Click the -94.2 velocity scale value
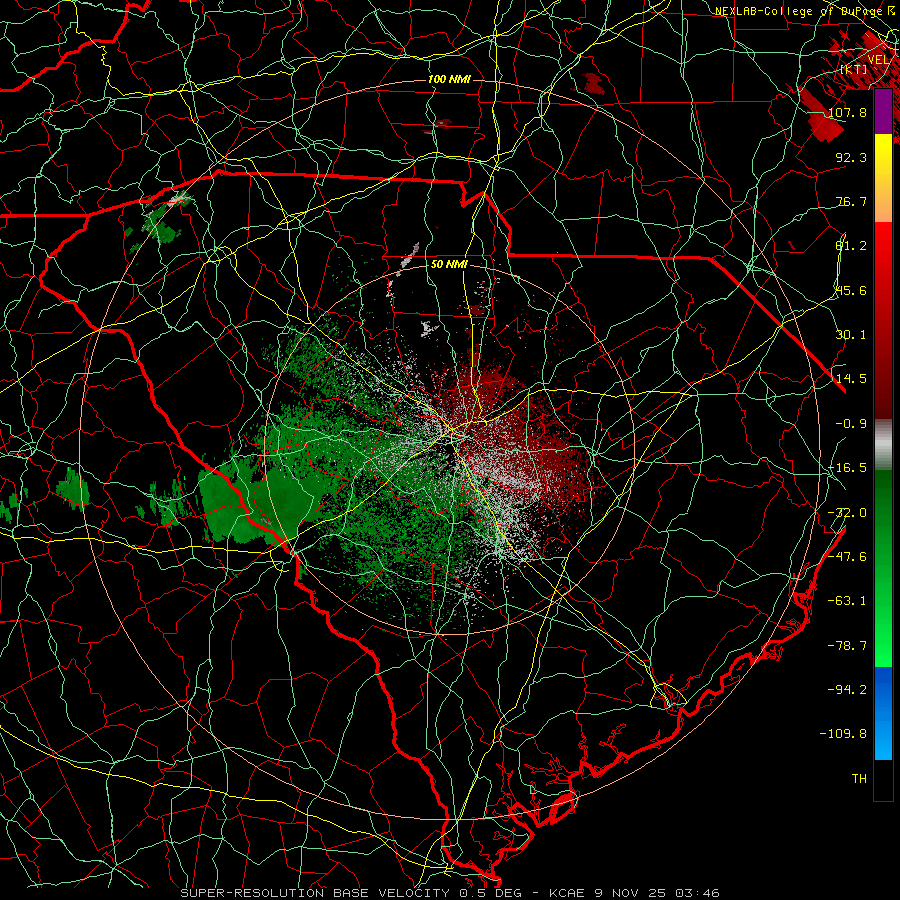 click(847, 690)
